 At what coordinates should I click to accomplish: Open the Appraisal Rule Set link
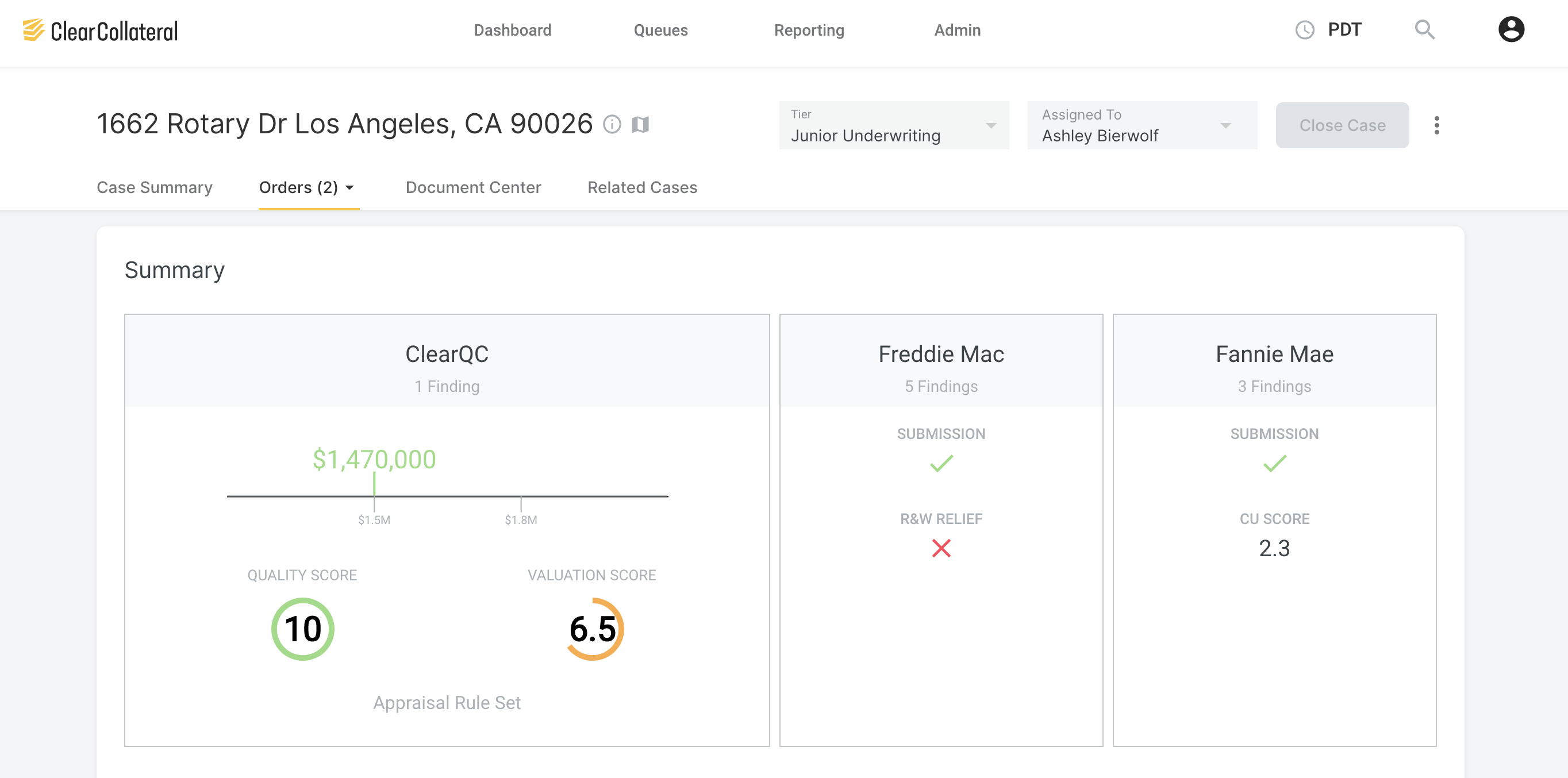(447, 703)
